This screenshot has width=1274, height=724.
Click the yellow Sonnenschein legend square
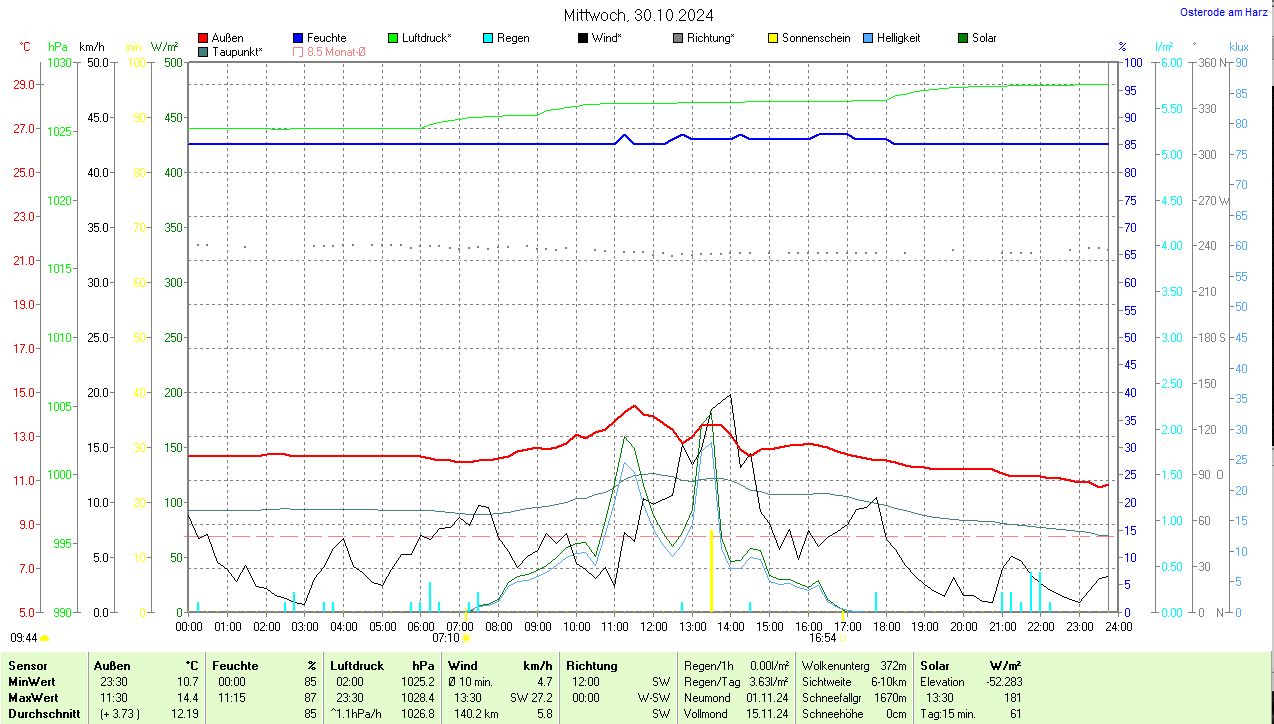click(x=773, y=38)
